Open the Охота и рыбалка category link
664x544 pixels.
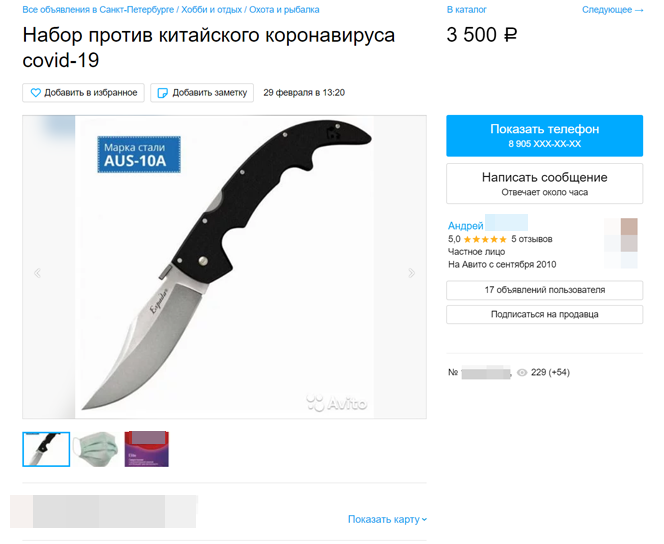click(x=284, y=10)
